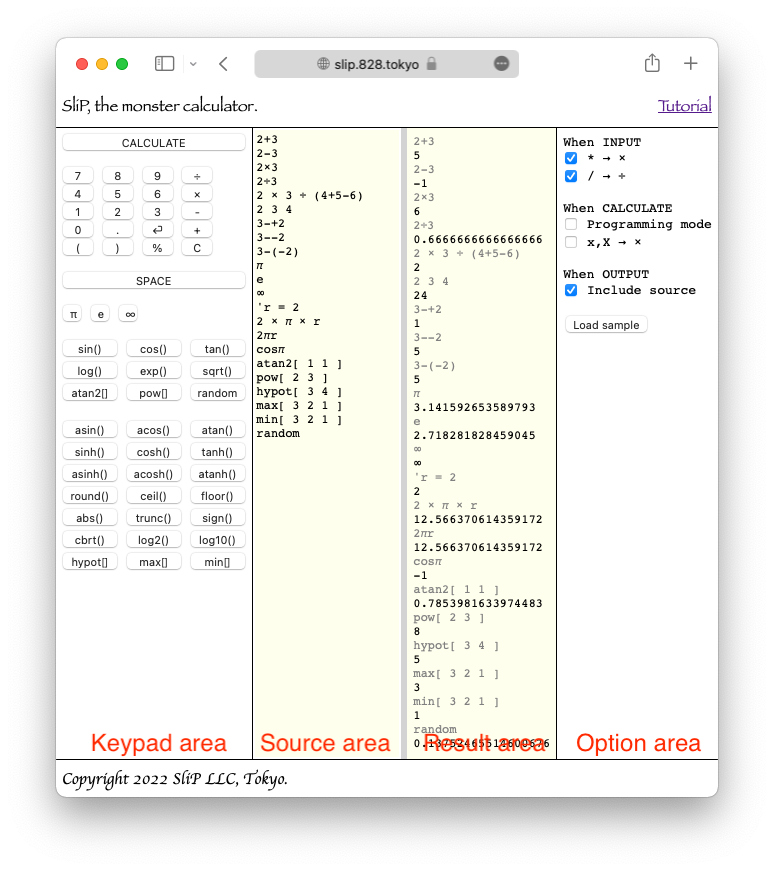The image size is (774, 871).
Task: Toggle the x,X → × checkbox
Action: [x=571, y=242]
